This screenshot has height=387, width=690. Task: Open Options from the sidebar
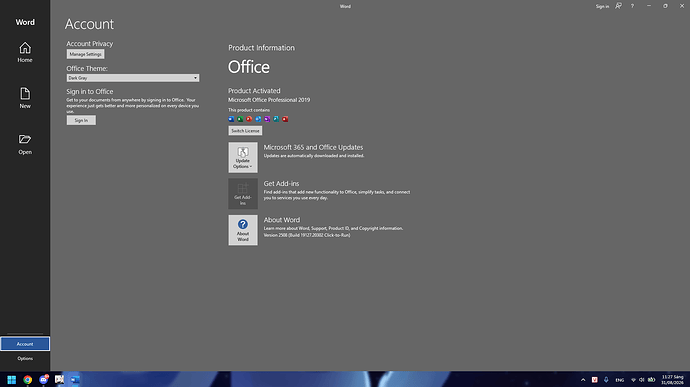25,358
